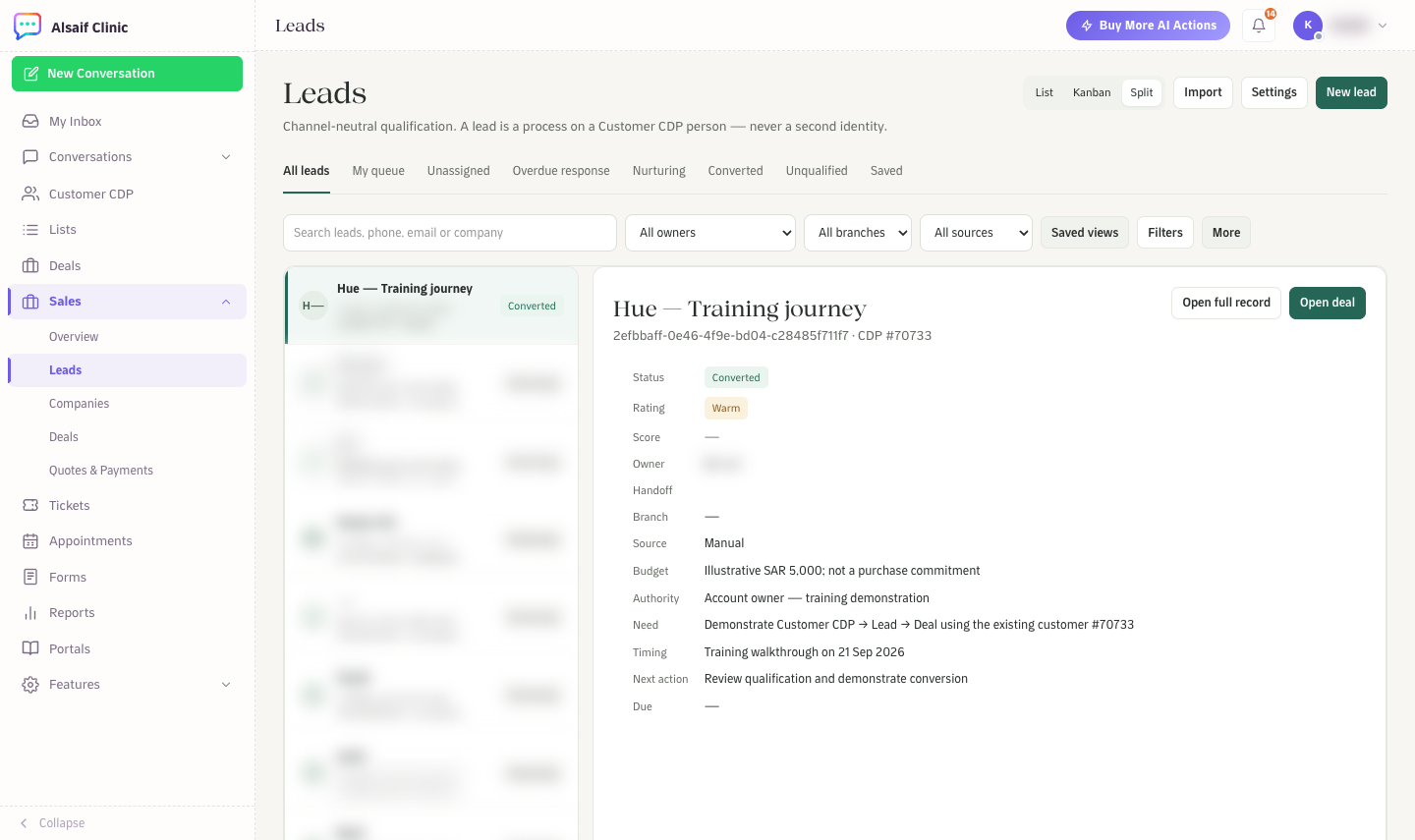Expand the Conversations chevron
1415x840 pixels.
tap(226, 157)
